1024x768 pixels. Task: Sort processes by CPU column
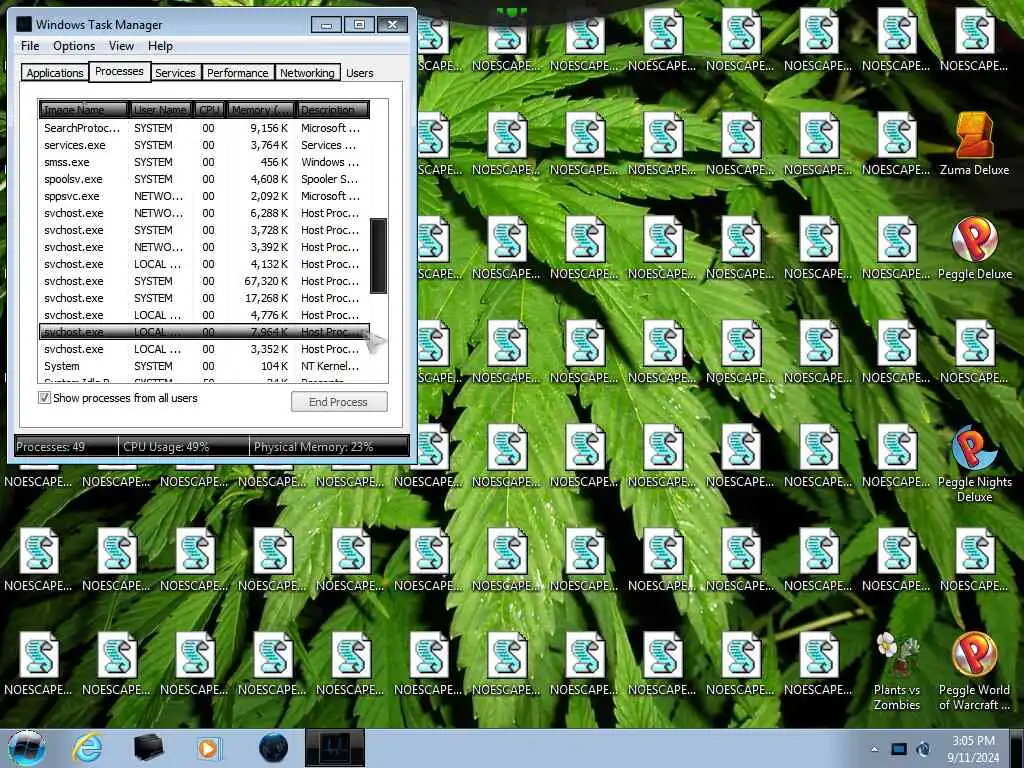(209, 110)
